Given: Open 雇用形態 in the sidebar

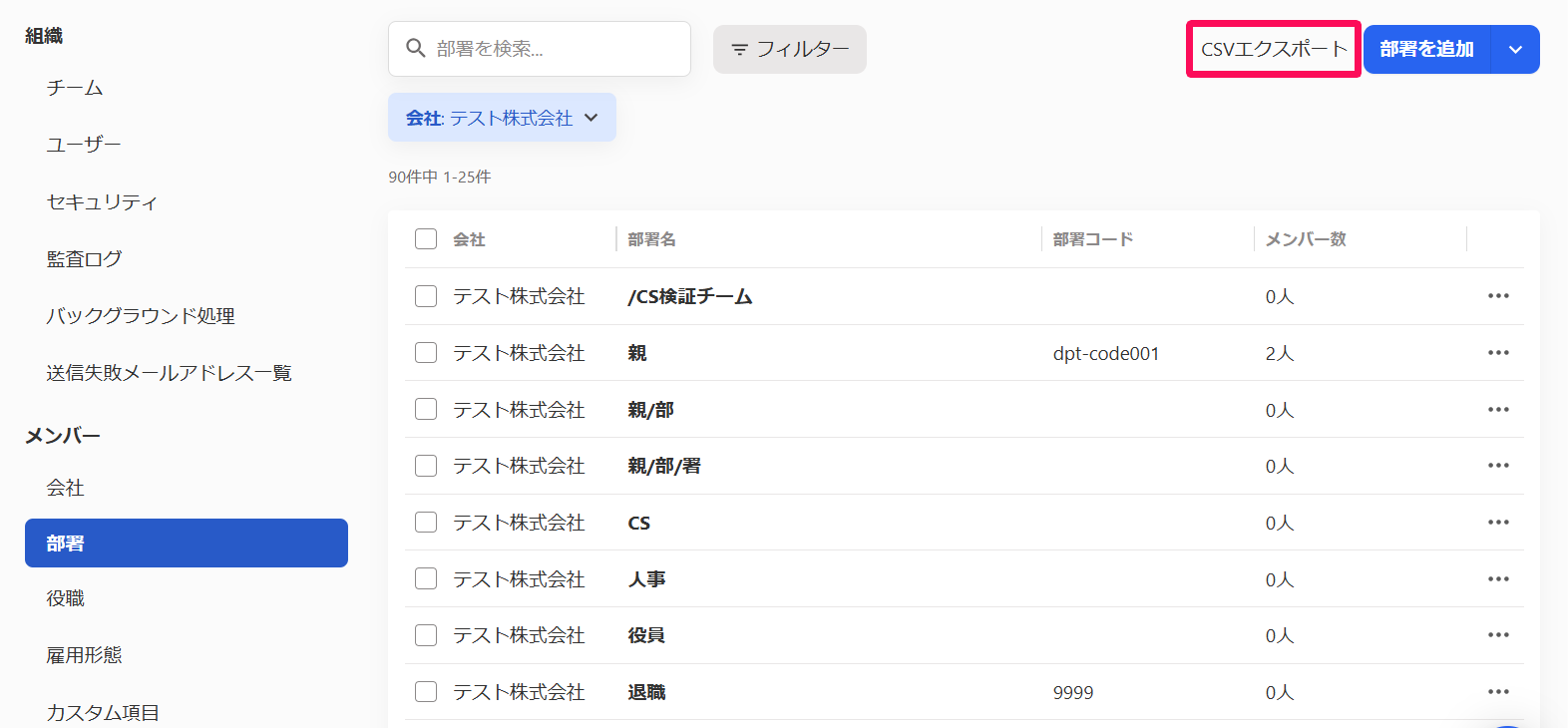Looking at the screenshot, I should tap(84, 655).
